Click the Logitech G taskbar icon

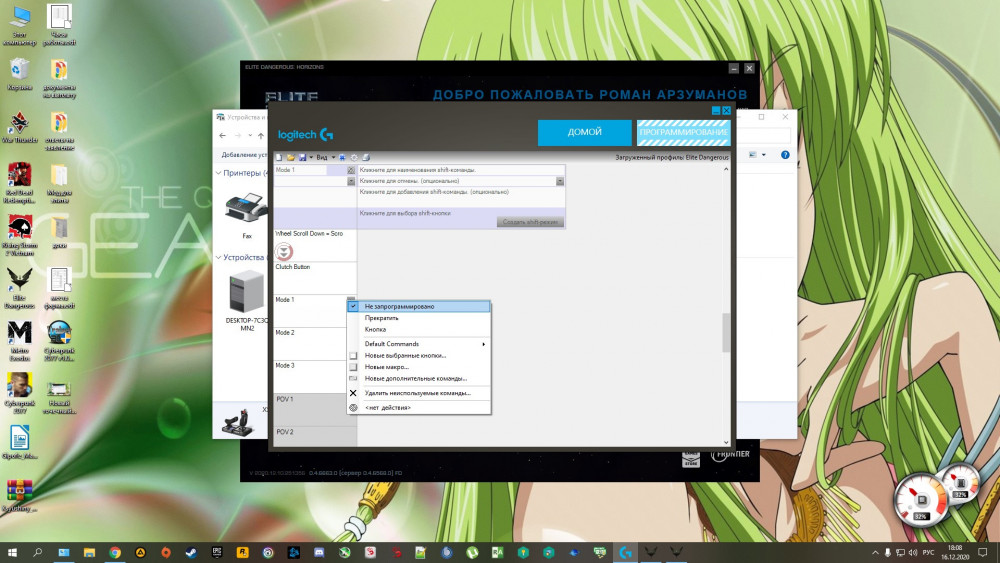(625, 552)
